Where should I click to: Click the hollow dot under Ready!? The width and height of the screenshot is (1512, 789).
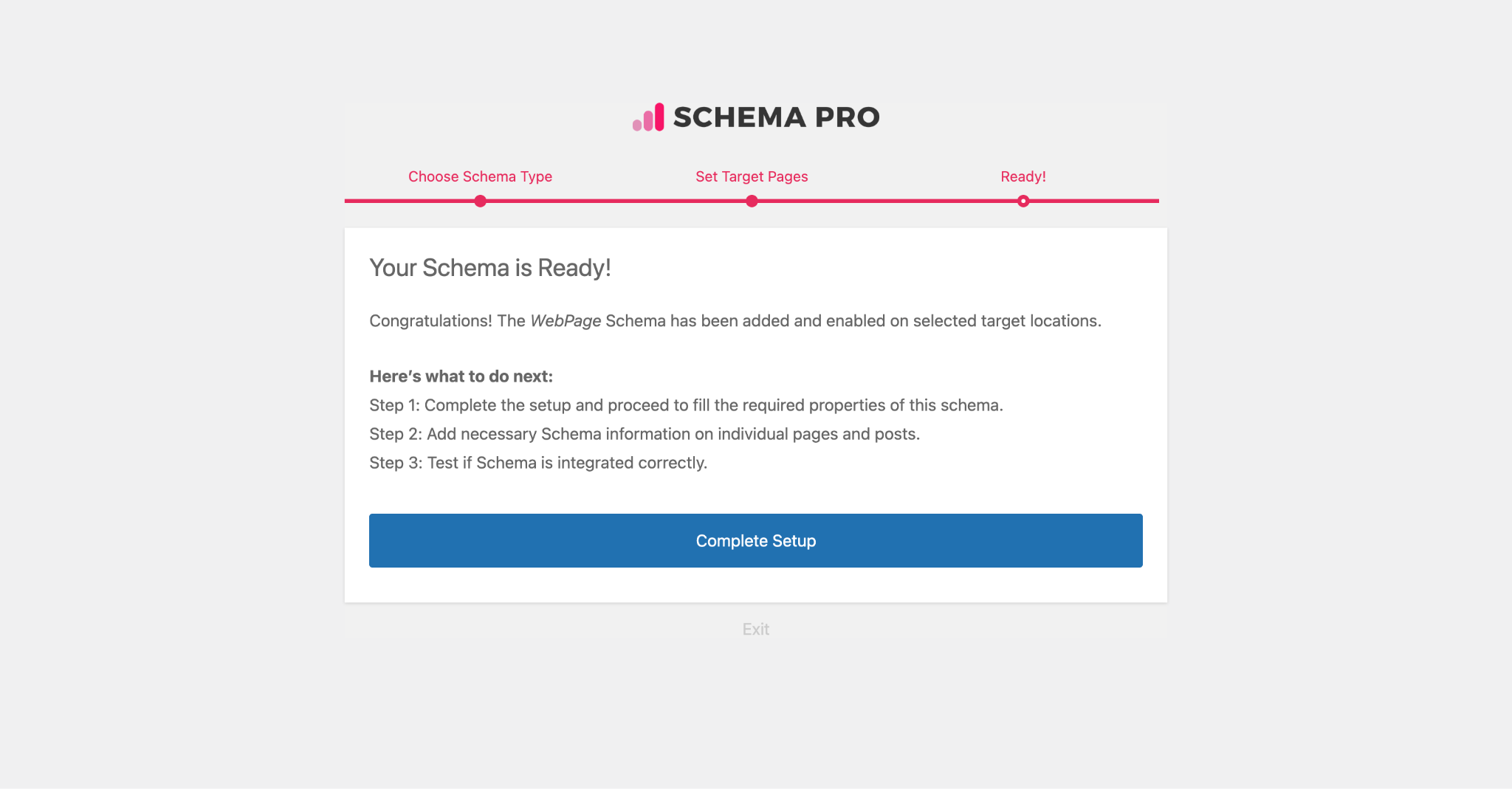1023,201
